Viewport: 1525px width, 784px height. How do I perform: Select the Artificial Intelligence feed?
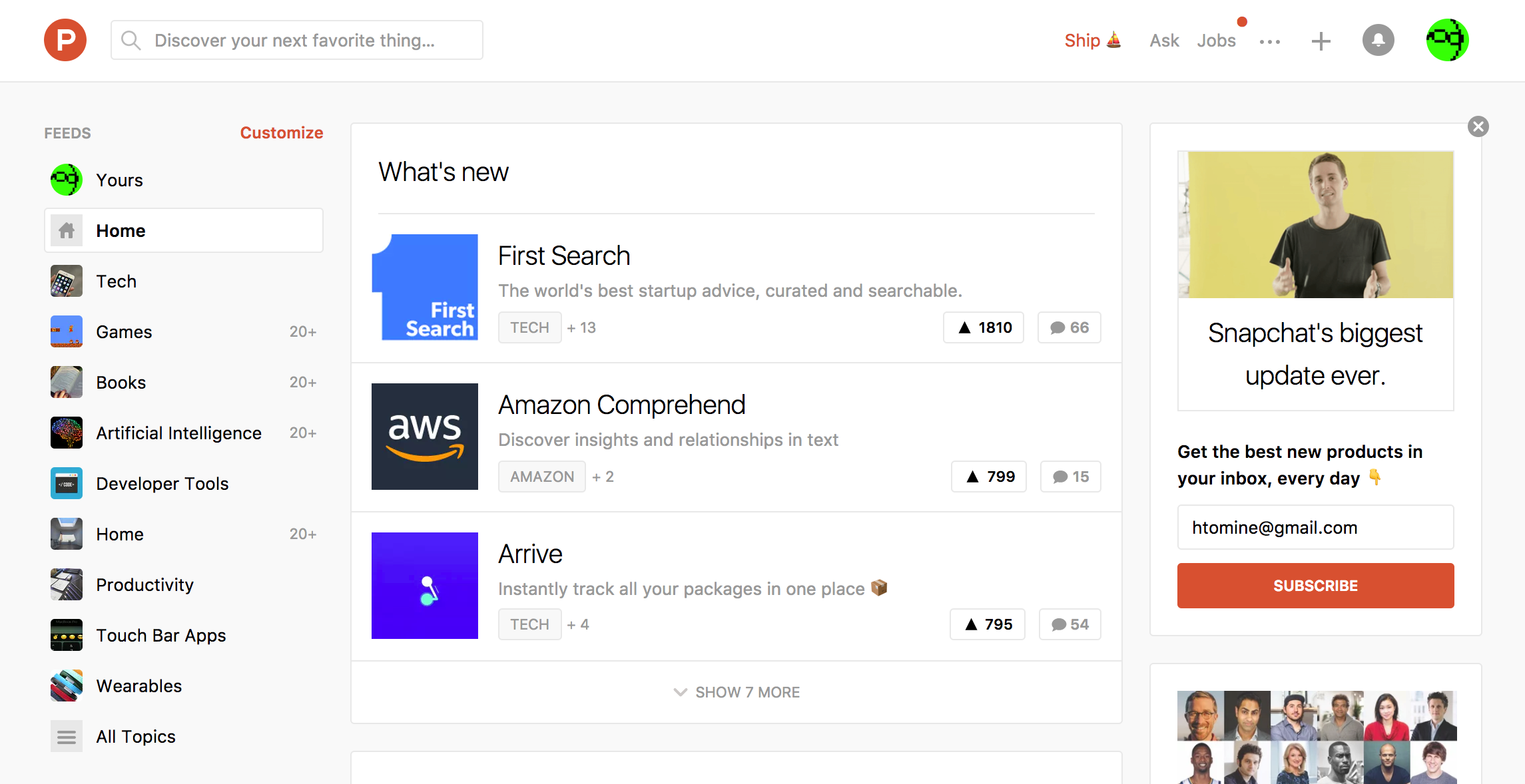pos(178,433)
